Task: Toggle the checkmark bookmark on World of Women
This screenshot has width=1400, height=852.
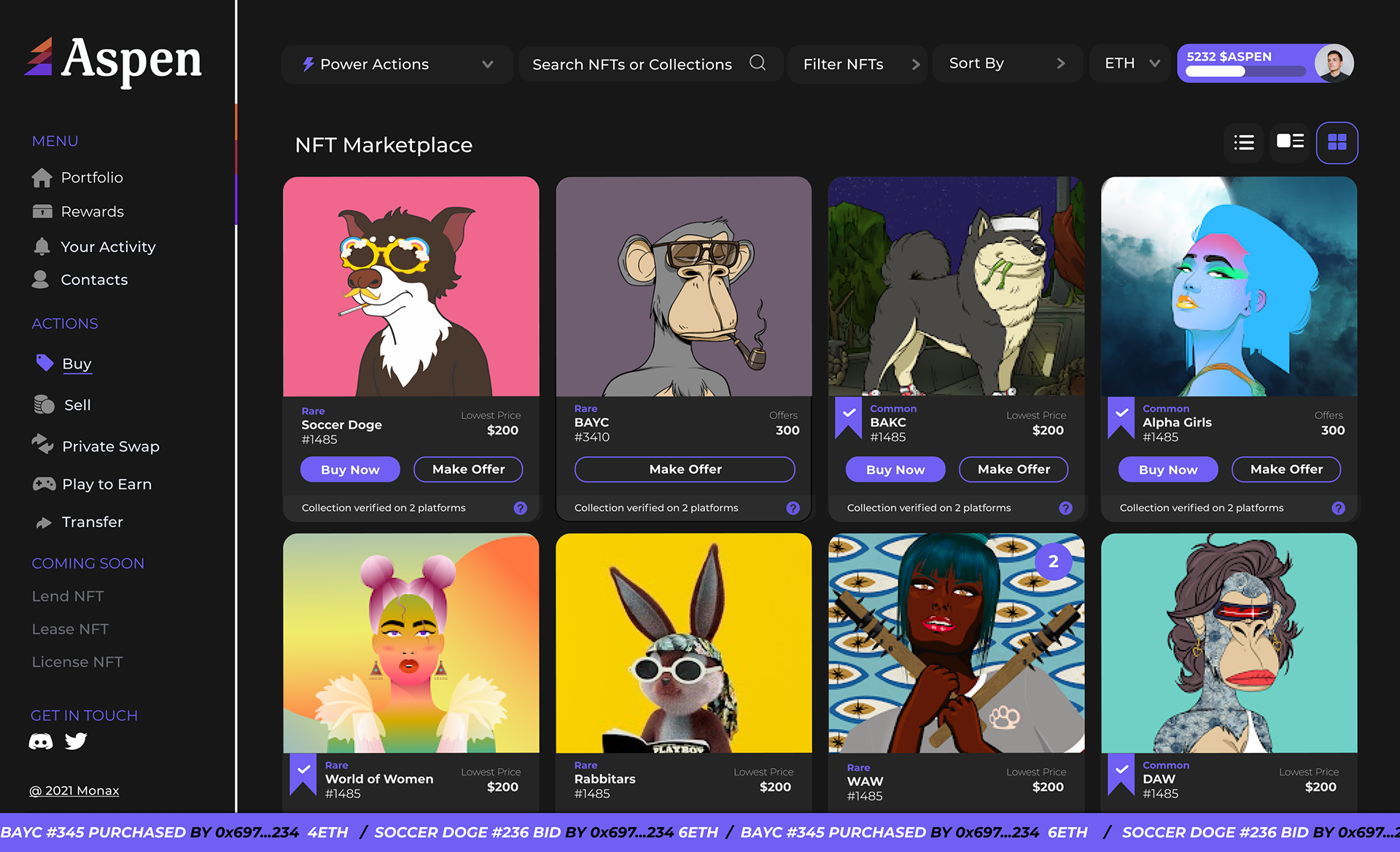Action: (303, 773)
